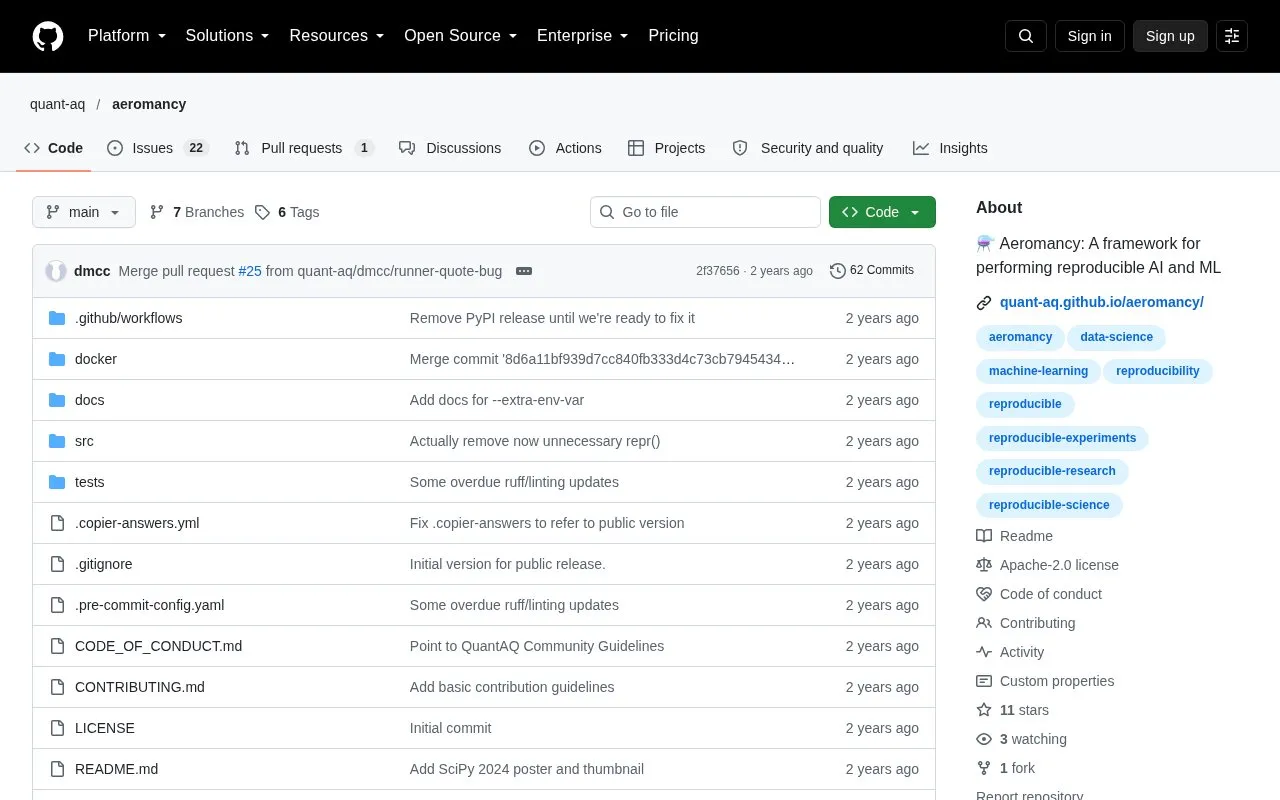Open the src folder

tap(84, 441)
